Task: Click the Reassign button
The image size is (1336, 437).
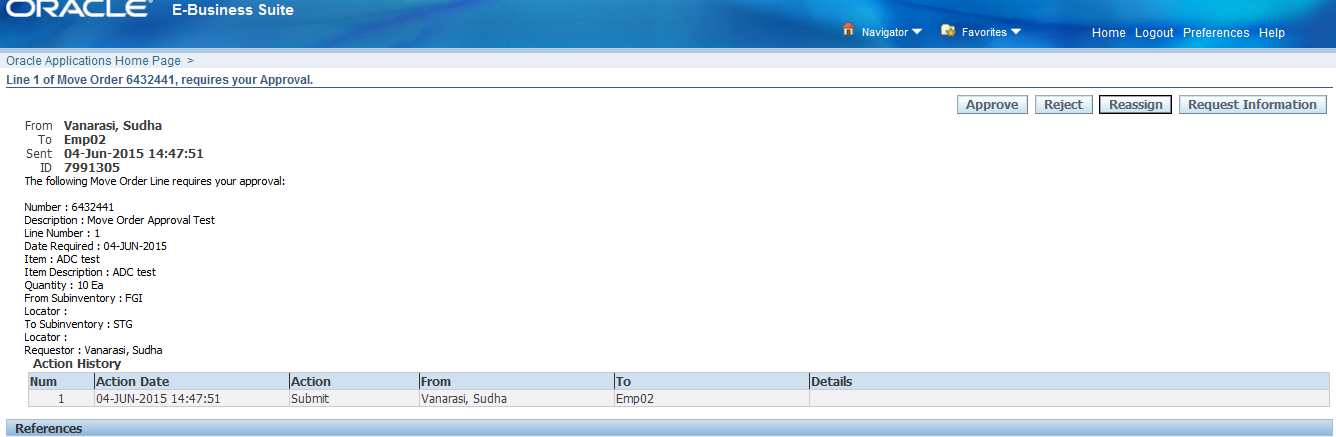Action: (x=1135, y=105)
